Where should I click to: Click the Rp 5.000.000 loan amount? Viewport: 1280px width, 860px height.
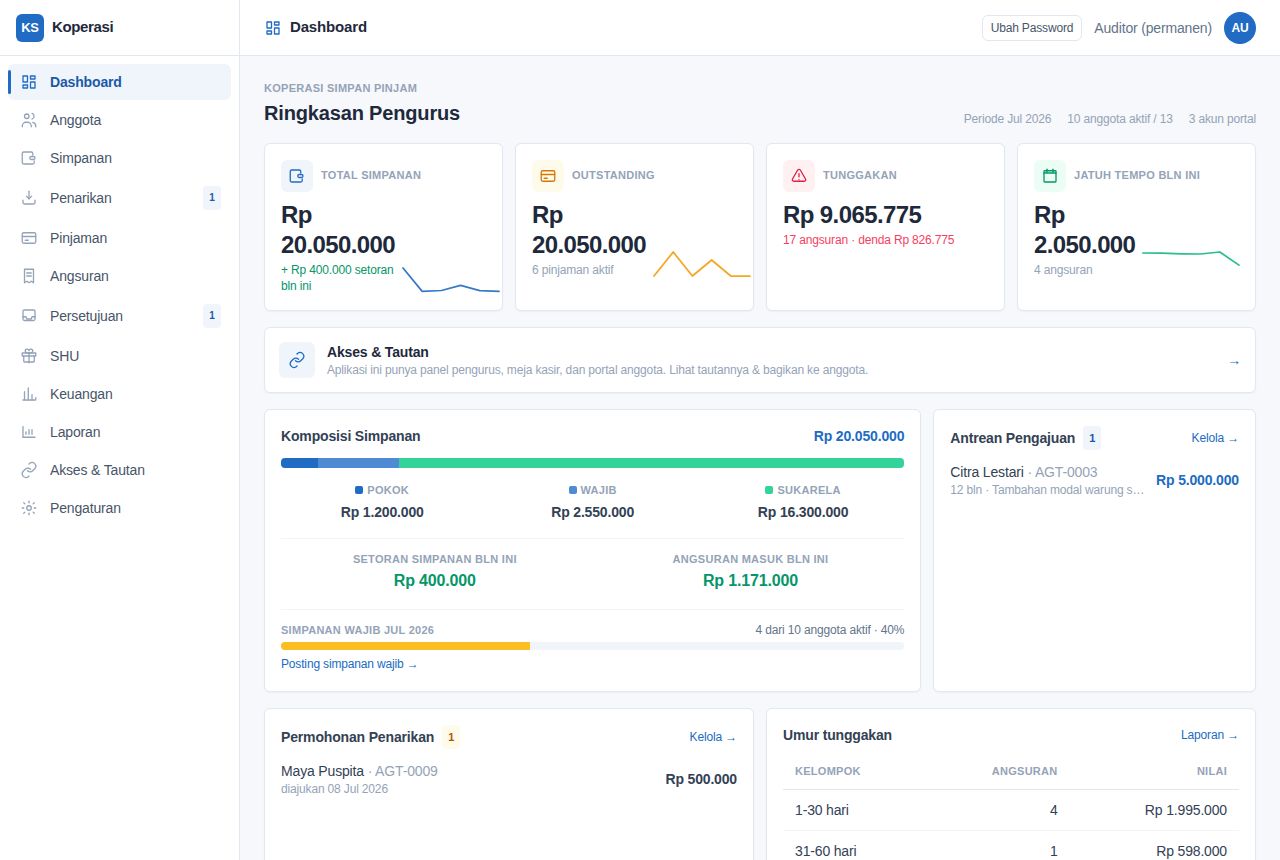1197,480
